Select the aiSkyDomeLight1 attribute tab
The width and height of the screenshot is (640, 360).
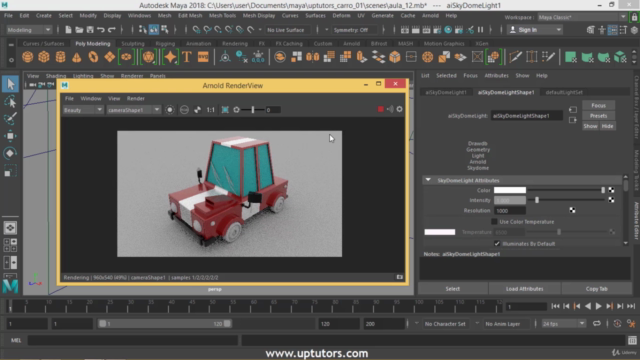[x=446, y=92]
